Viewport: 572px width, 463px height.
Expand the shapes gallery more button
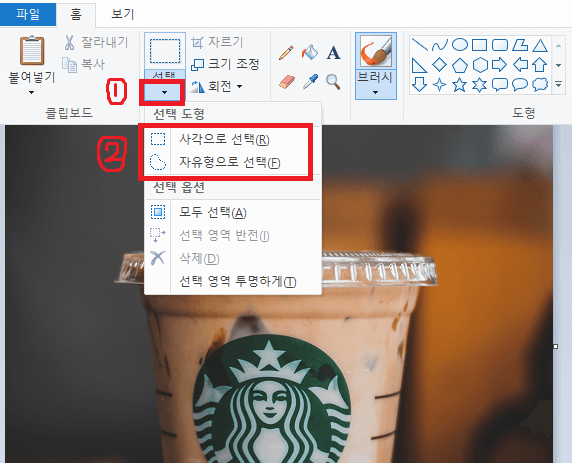[x=559, y=84]
